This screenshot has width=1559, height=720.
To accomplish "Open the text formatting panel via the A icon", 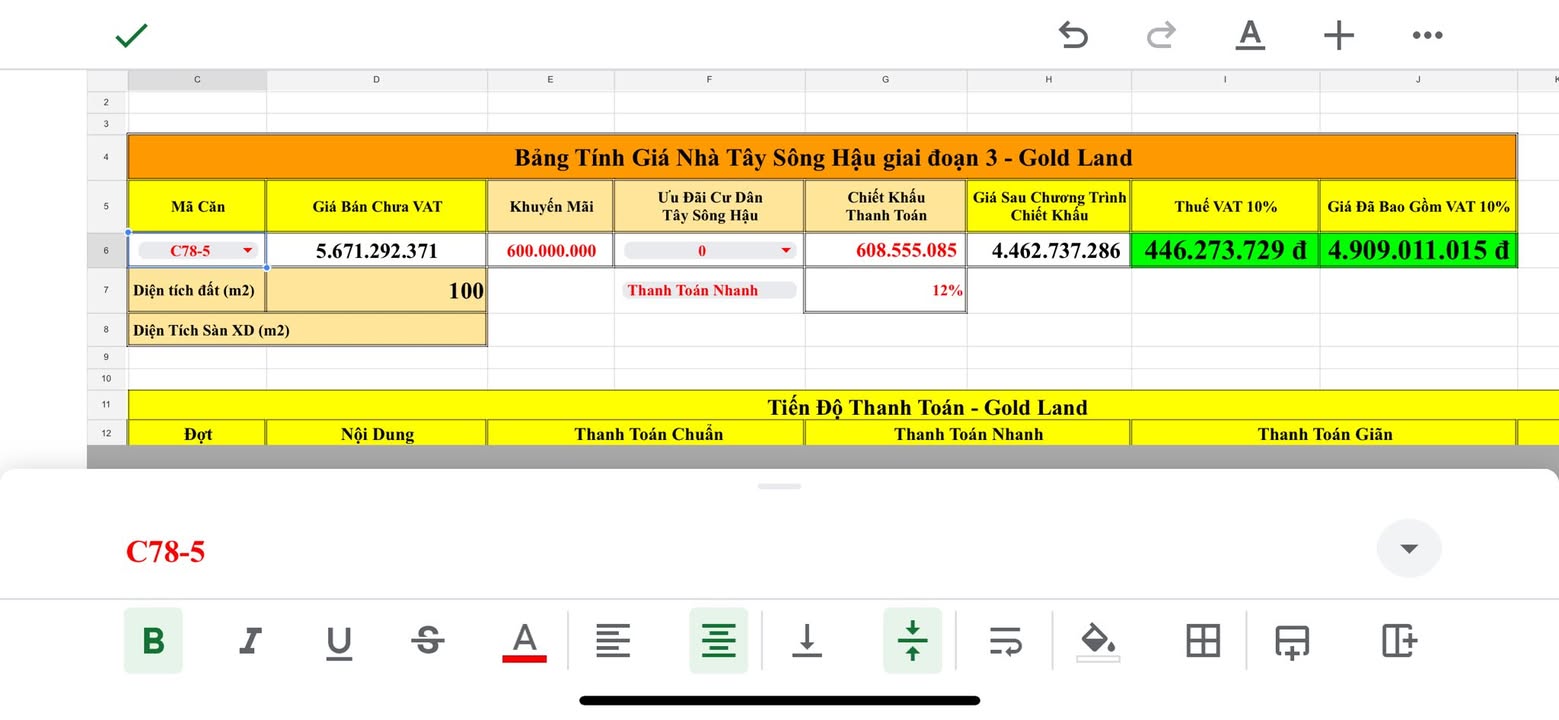I will [1249, 35].
